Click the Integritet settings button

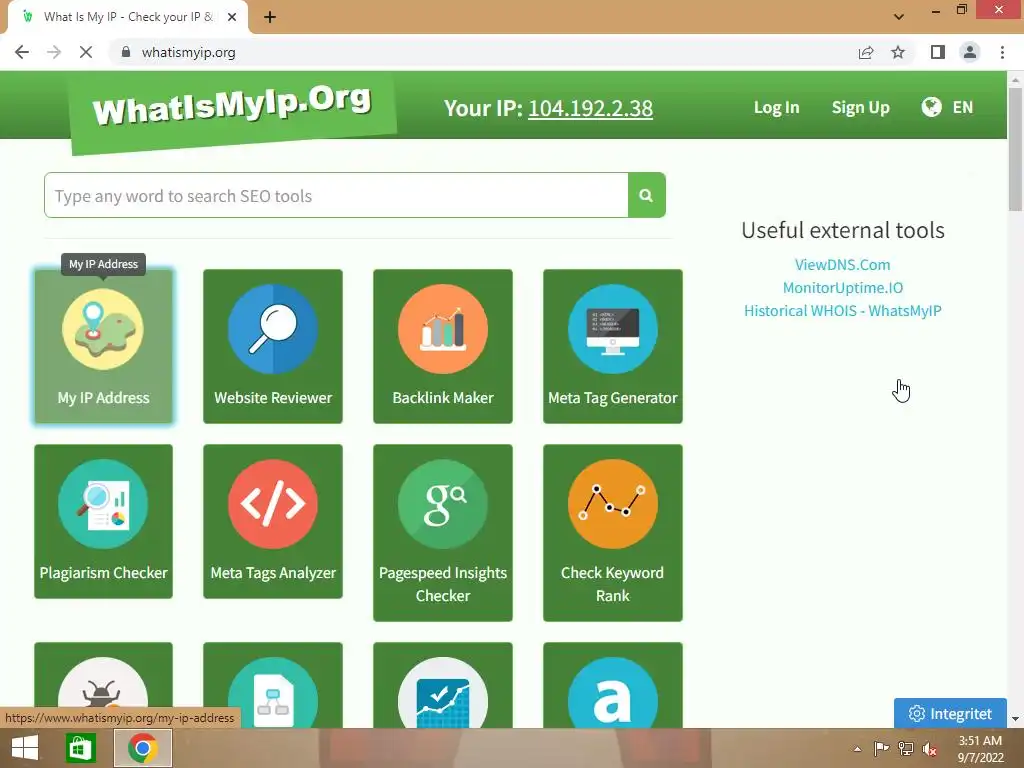[x=950, y=713]
